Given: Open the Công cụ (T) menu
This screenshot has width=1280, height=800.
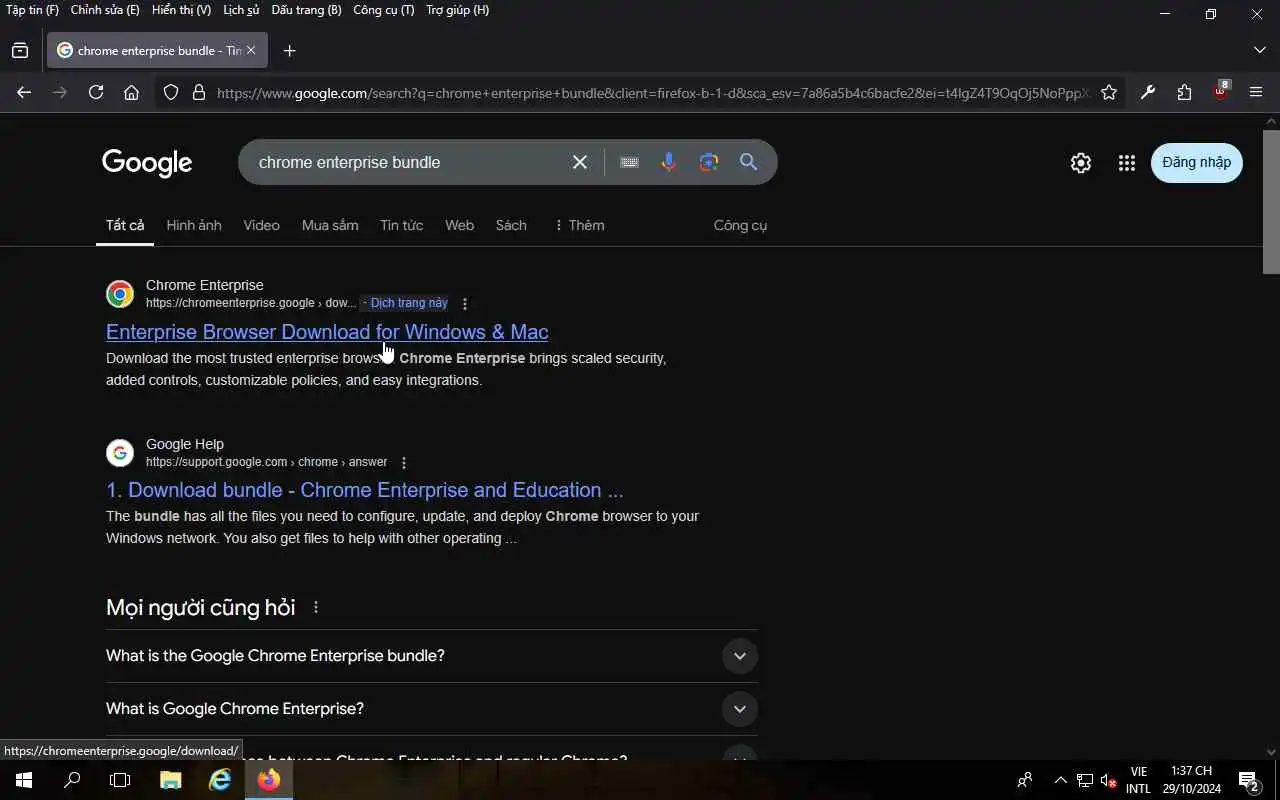Looking at the screenshot, I should click(384, 10).
